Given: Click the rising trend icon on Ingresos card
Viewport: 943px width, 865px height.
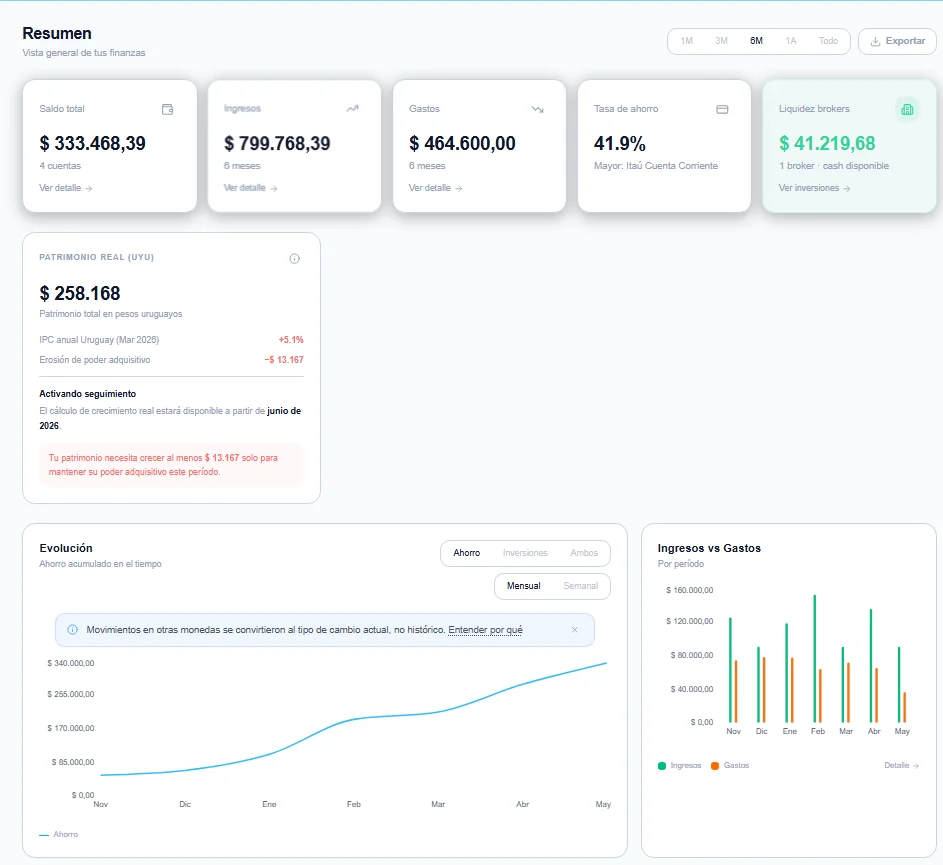Looking at the screenshot, I should coord(352,109).
